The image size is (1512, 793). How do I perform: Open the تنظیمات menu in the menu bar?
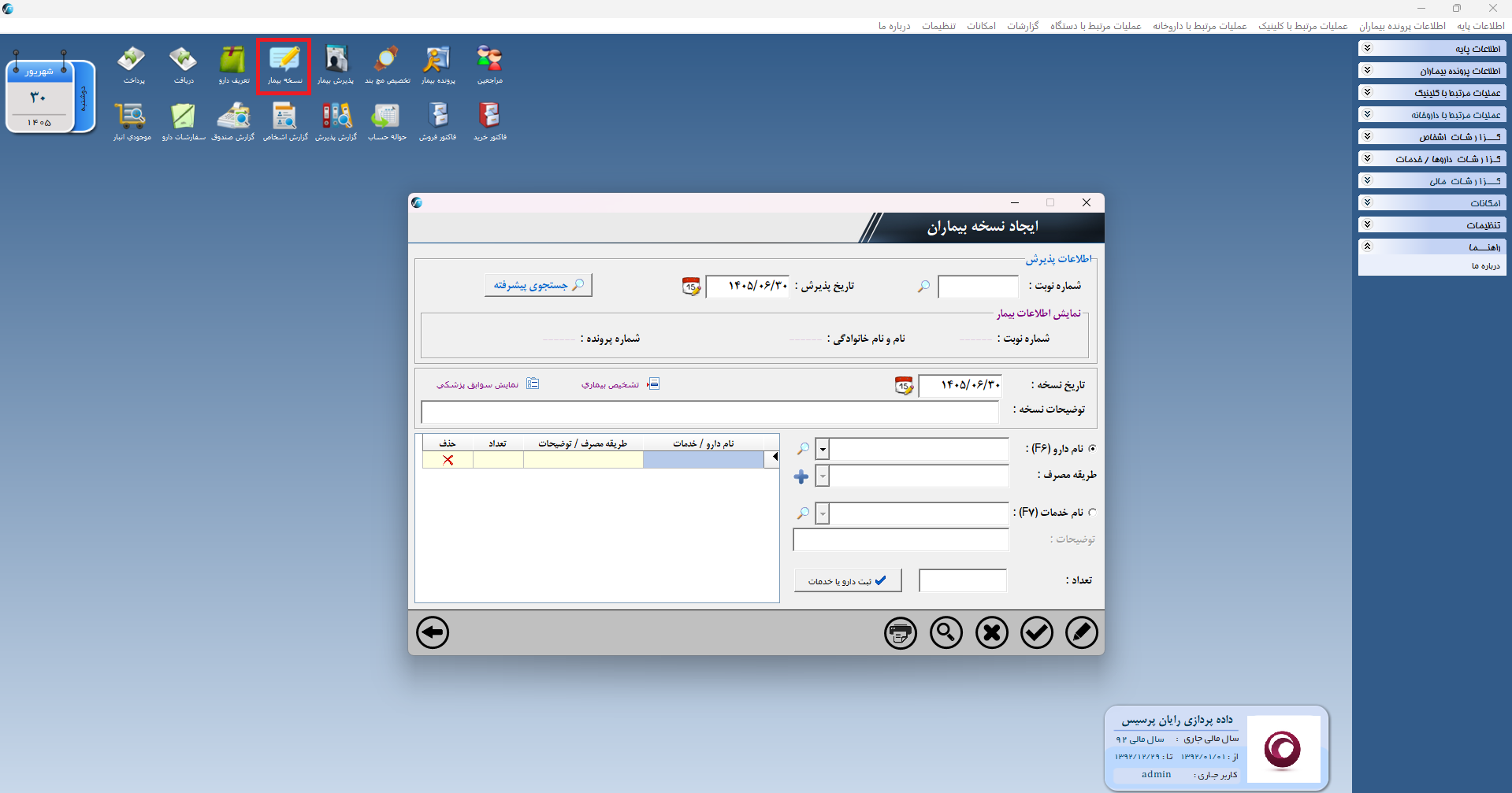tap(938, 26)
